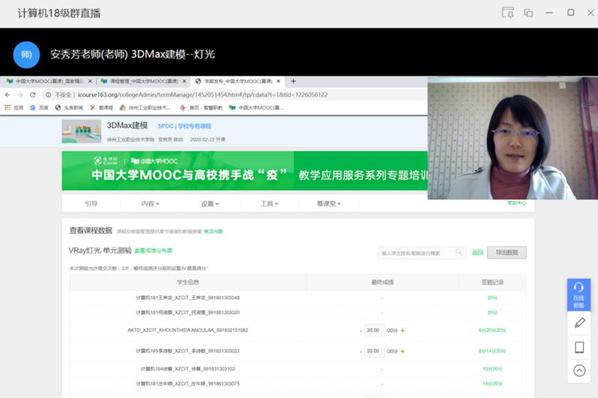
Task: Click the scroll-to-top arrow icon
Action: pyautogui.click(x=579, y=371)
